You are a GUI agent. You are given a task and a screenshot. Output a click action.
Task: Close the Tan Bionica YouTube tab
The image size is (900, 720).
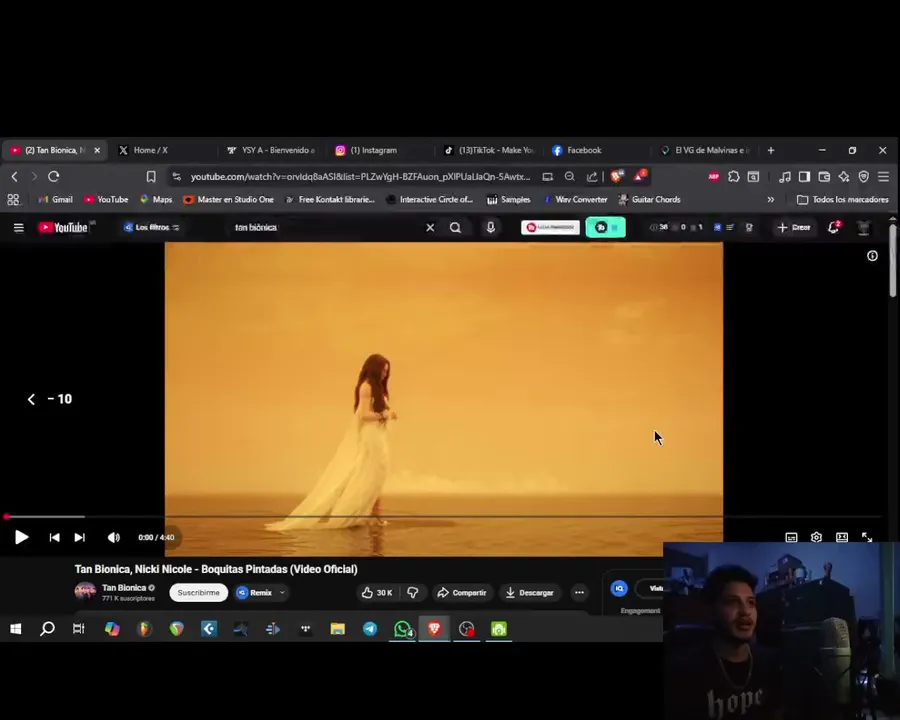coord(97,150)
